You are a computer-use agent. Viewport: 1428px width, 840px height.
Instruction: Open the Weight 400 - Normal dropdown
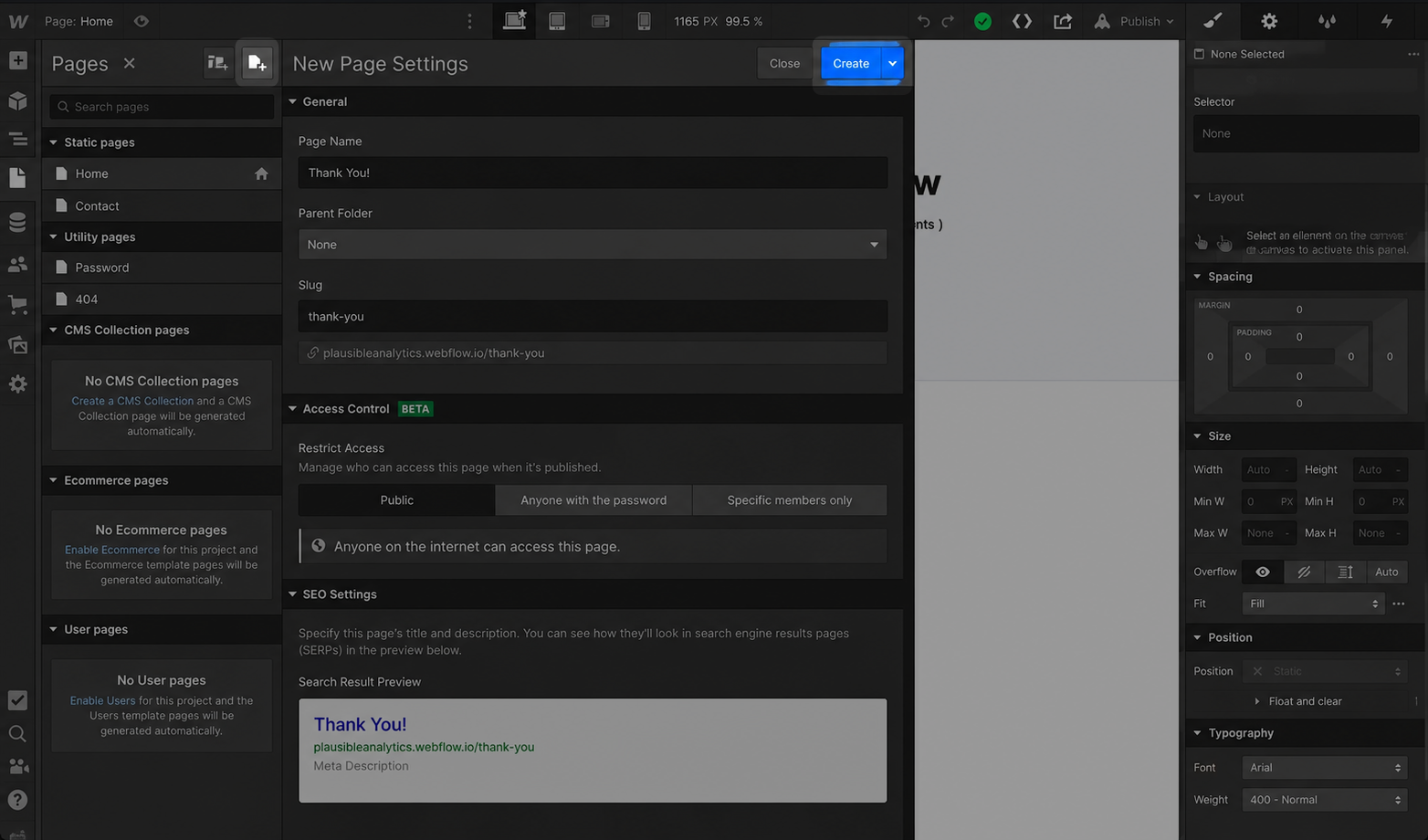point(1324,800)
